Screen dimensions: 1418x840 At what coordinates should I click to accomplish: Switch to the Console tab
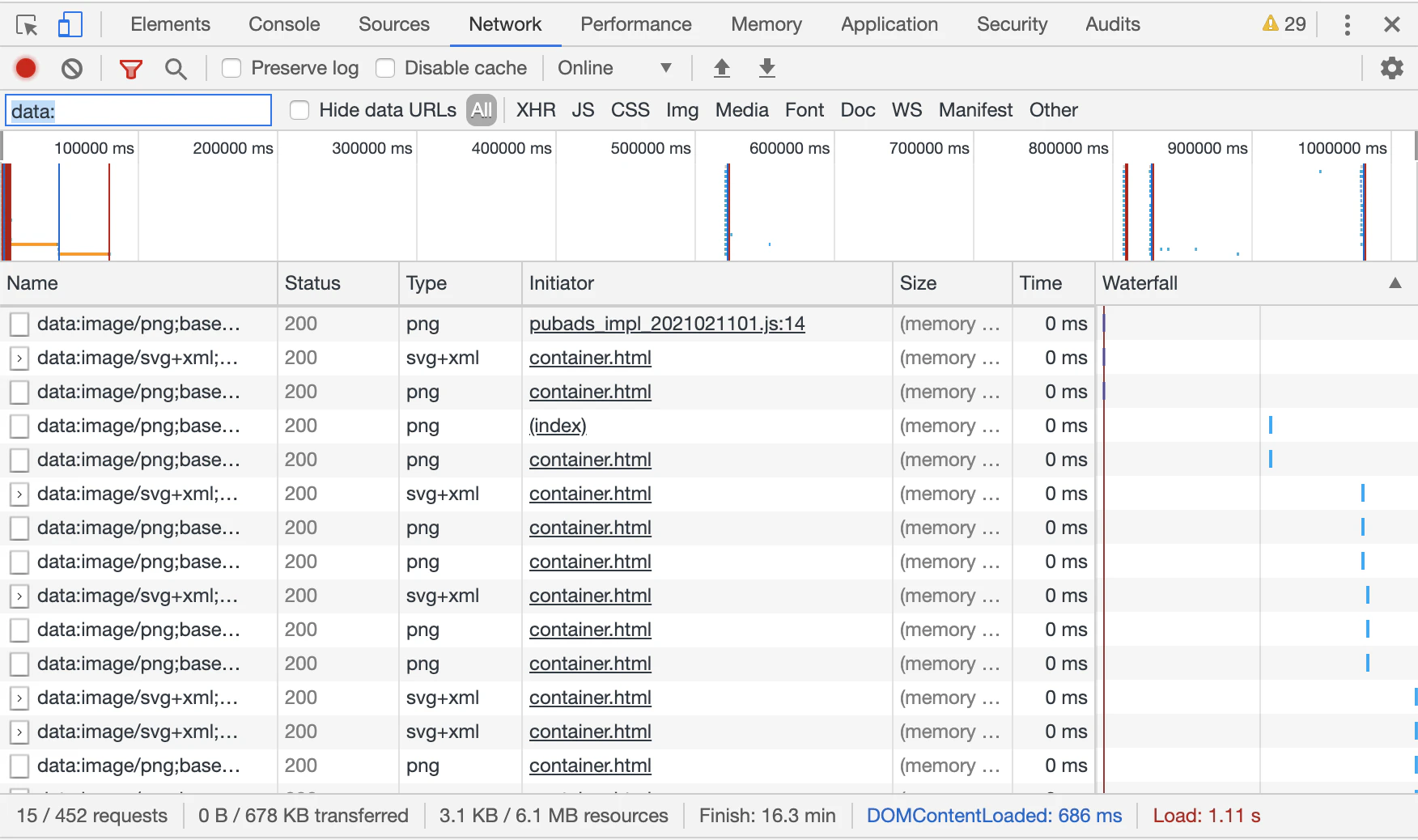(284, 24)
